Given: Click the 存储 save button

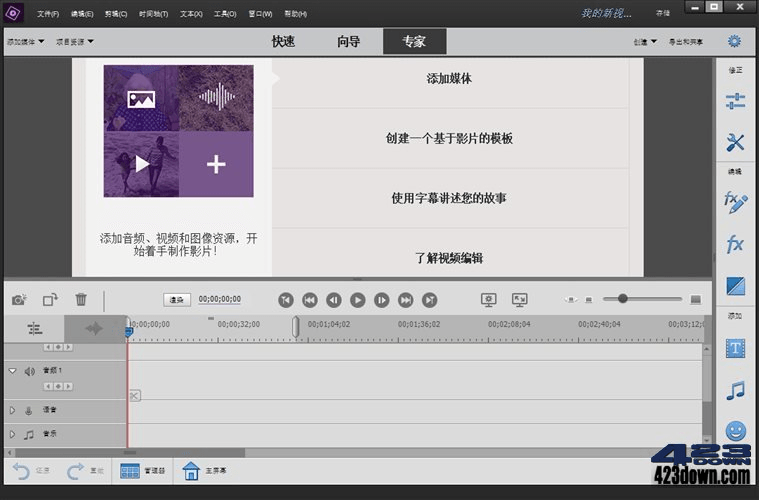Looking at the screenshot, I should (663, 13).
